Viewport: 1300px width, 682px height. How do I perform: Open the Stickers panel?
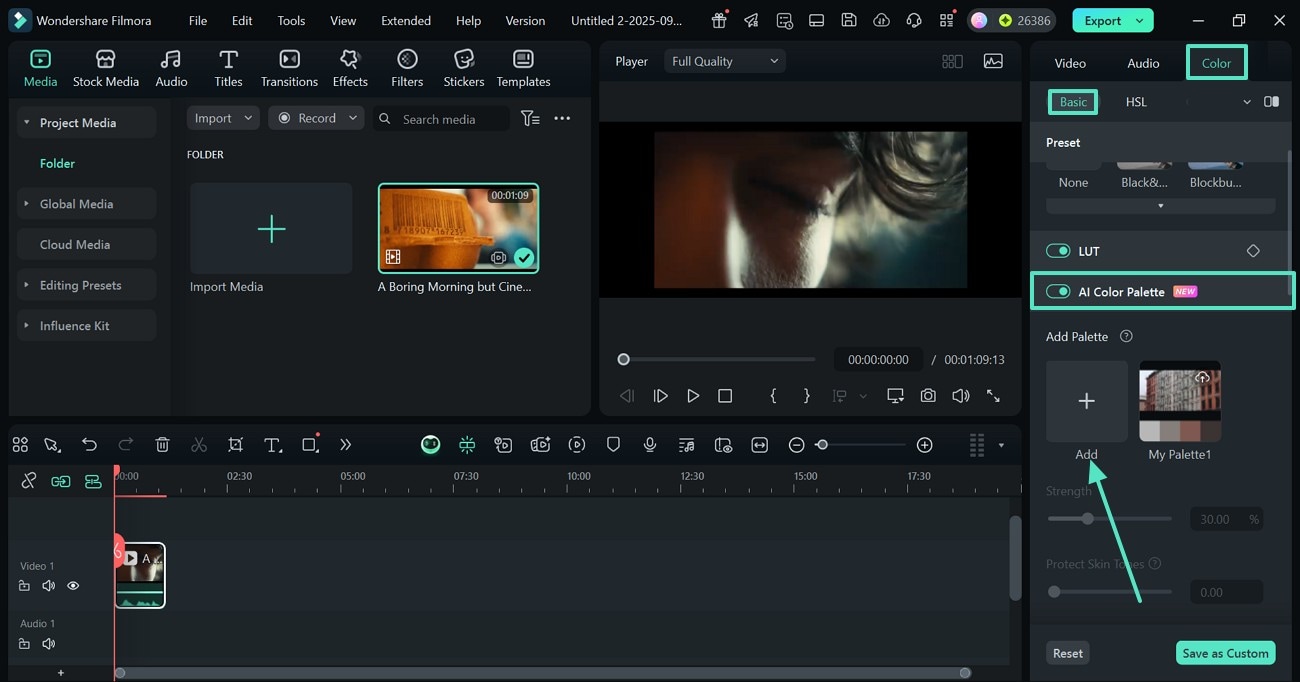click(463, 68)
